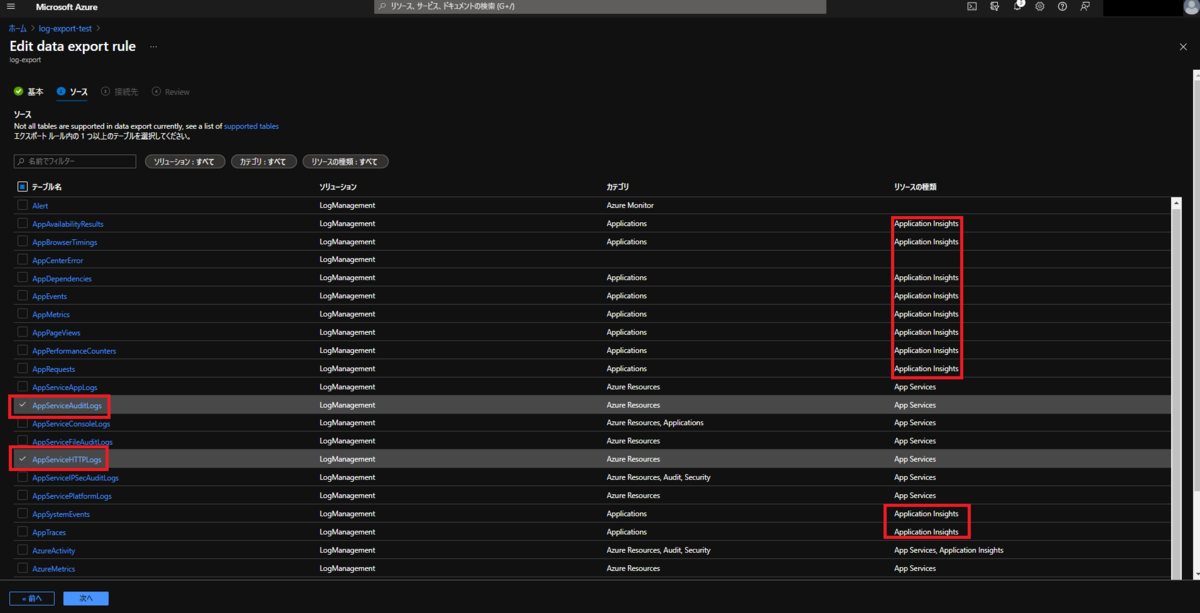The width and height of the screenshot is (1200, 613).
Task: Open the カテゴリ : すべて filter
Action: click(263, 161)
